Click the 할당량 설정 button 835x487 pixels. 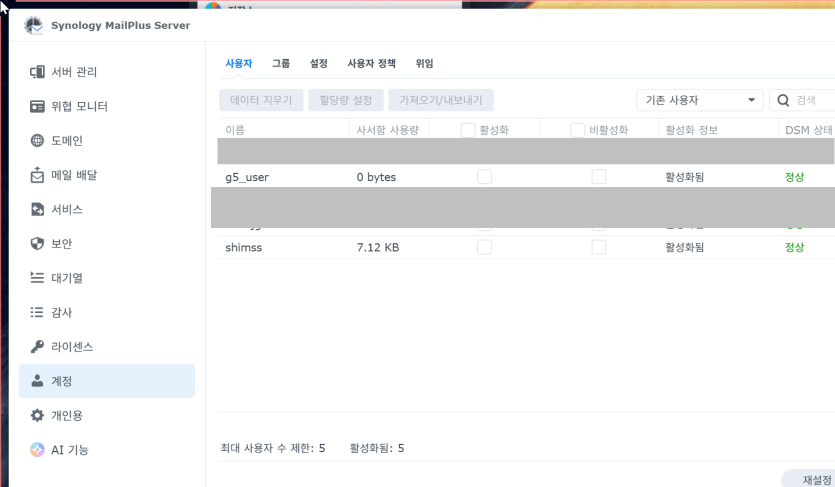346,100
